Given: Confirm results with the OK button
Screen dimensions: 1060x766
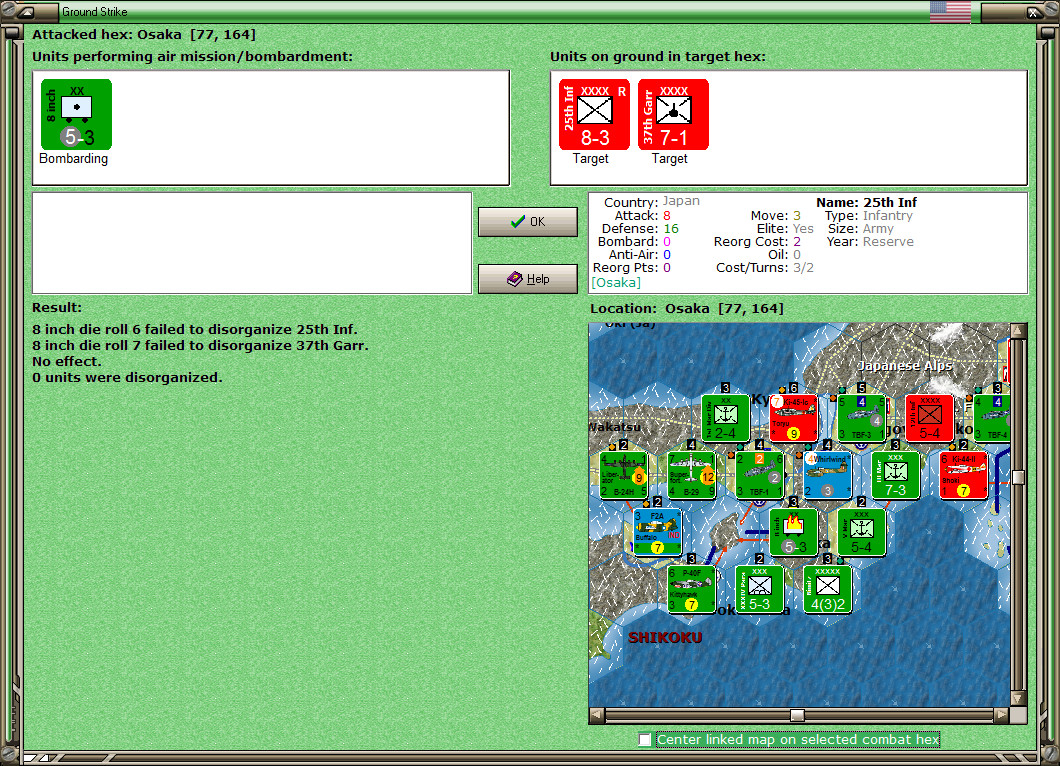Looking at the screenshot, I should pyautogui.click(x=528, y=222).
